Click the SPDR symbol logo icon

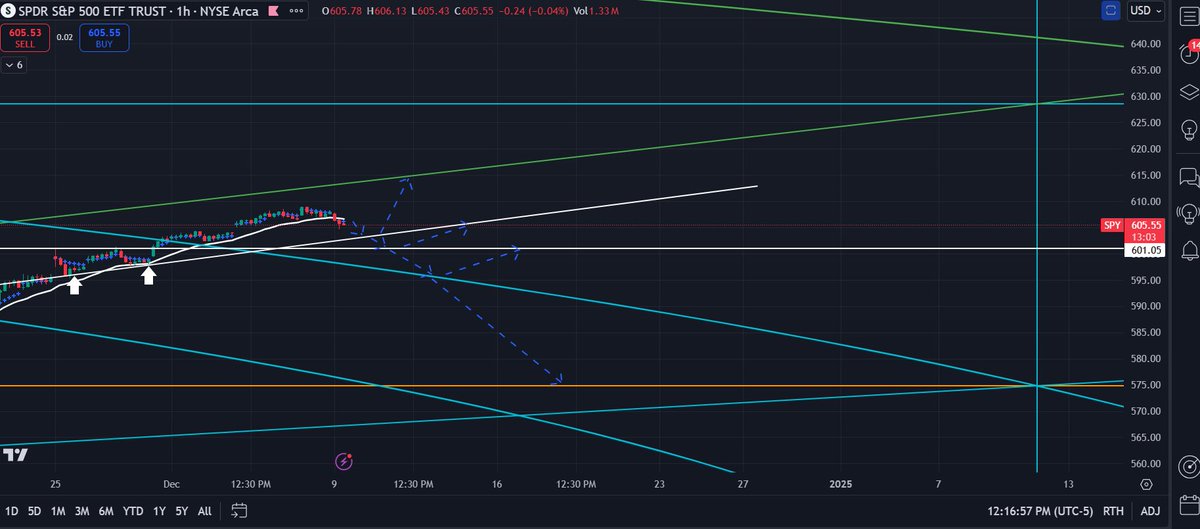[9, 12]
